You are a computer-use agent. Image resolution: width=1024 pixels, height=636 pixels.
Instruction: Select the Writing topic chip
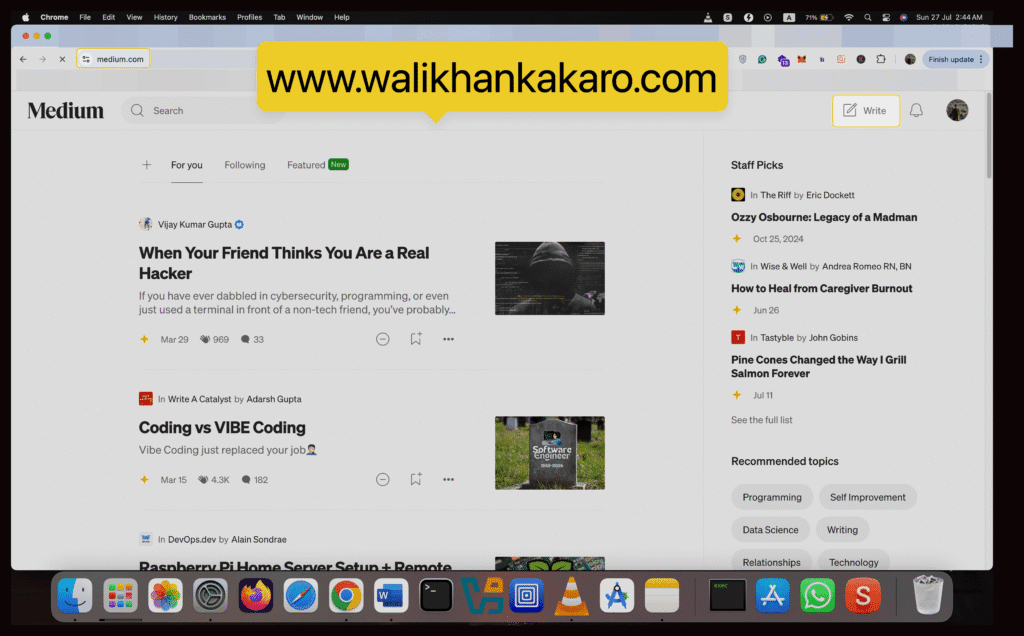tap(842, 530)
